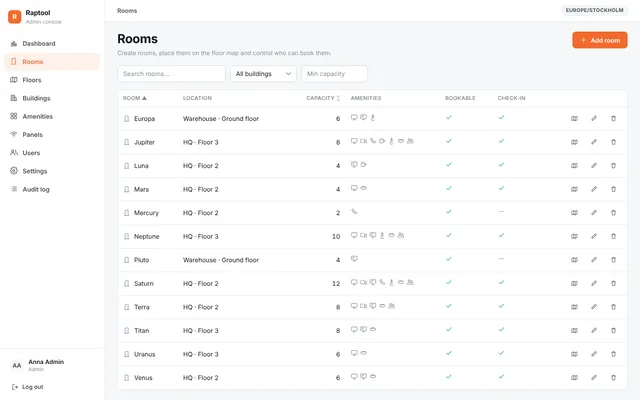Show Pluto room on floor map

(574, 260)
